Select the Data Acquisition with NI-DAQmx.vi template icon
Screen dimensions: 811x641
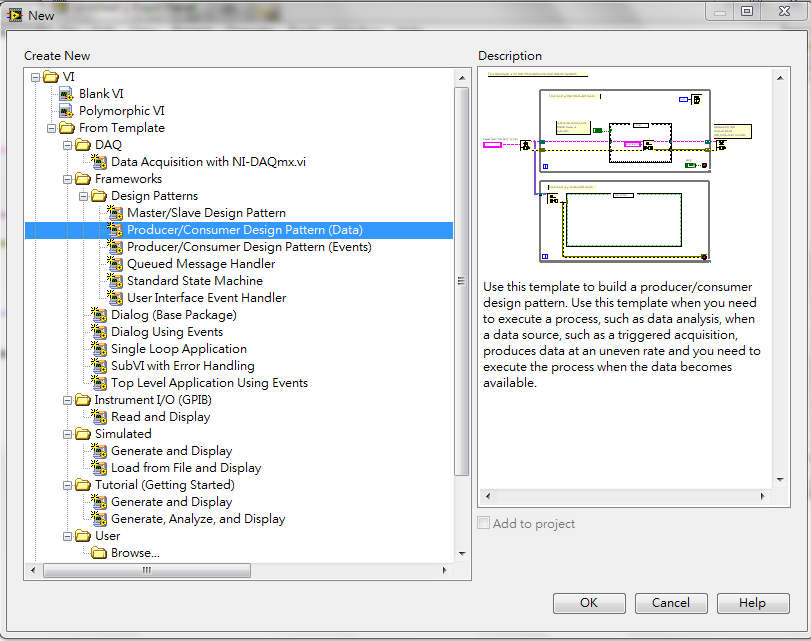[x=98, y=161]
